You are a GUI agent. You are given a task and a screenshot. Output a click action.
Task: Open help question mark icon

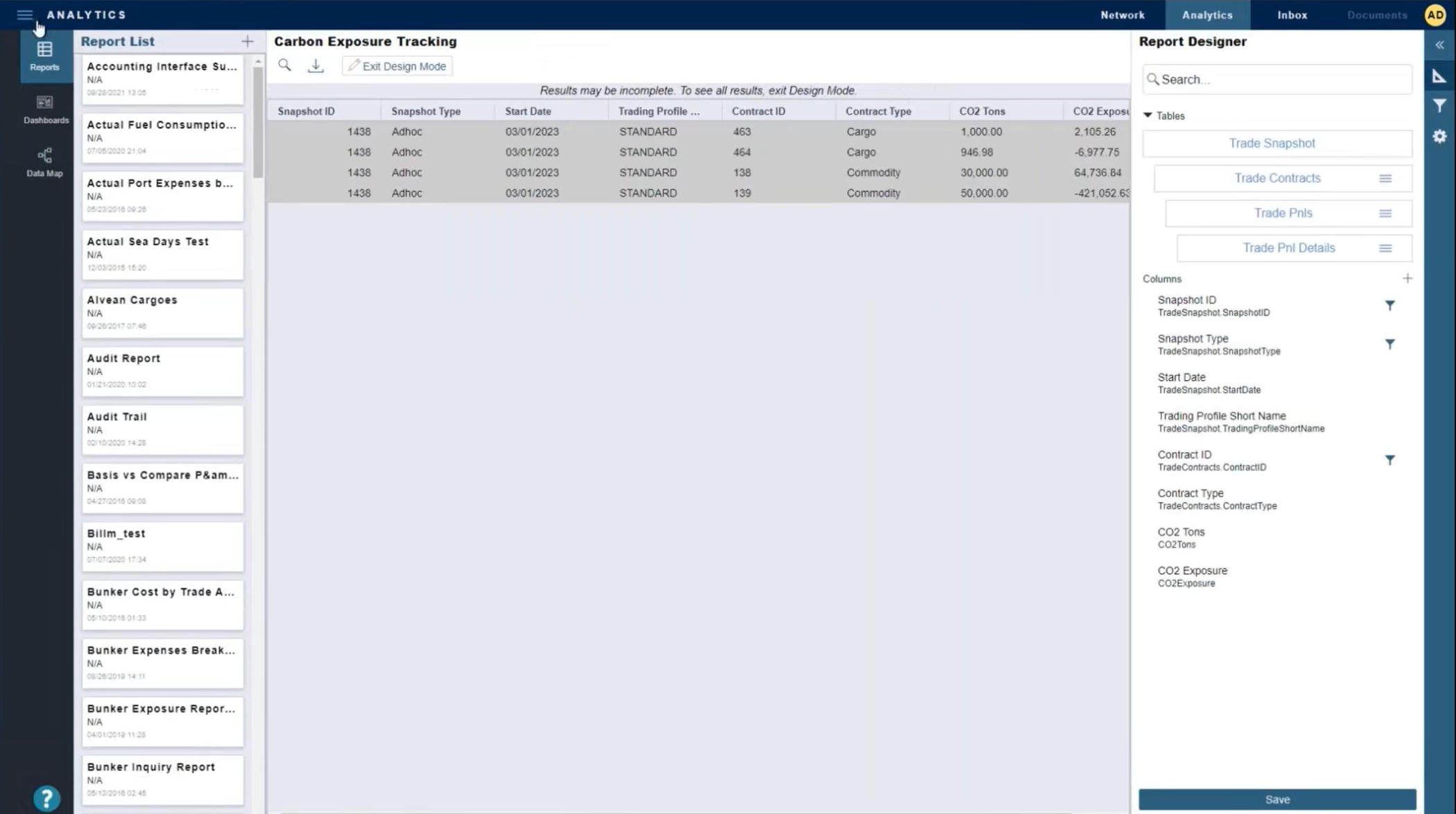46,799
